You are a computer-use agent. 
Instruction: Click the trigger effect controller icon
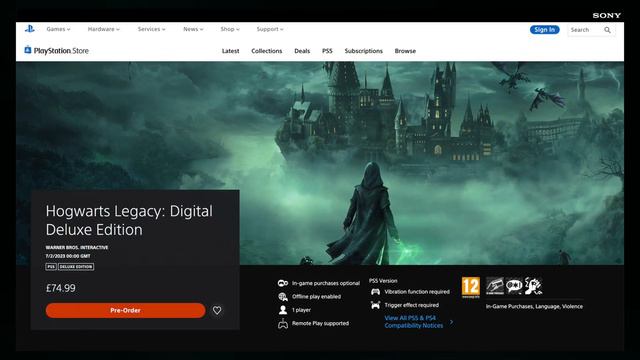pos(376,305)
